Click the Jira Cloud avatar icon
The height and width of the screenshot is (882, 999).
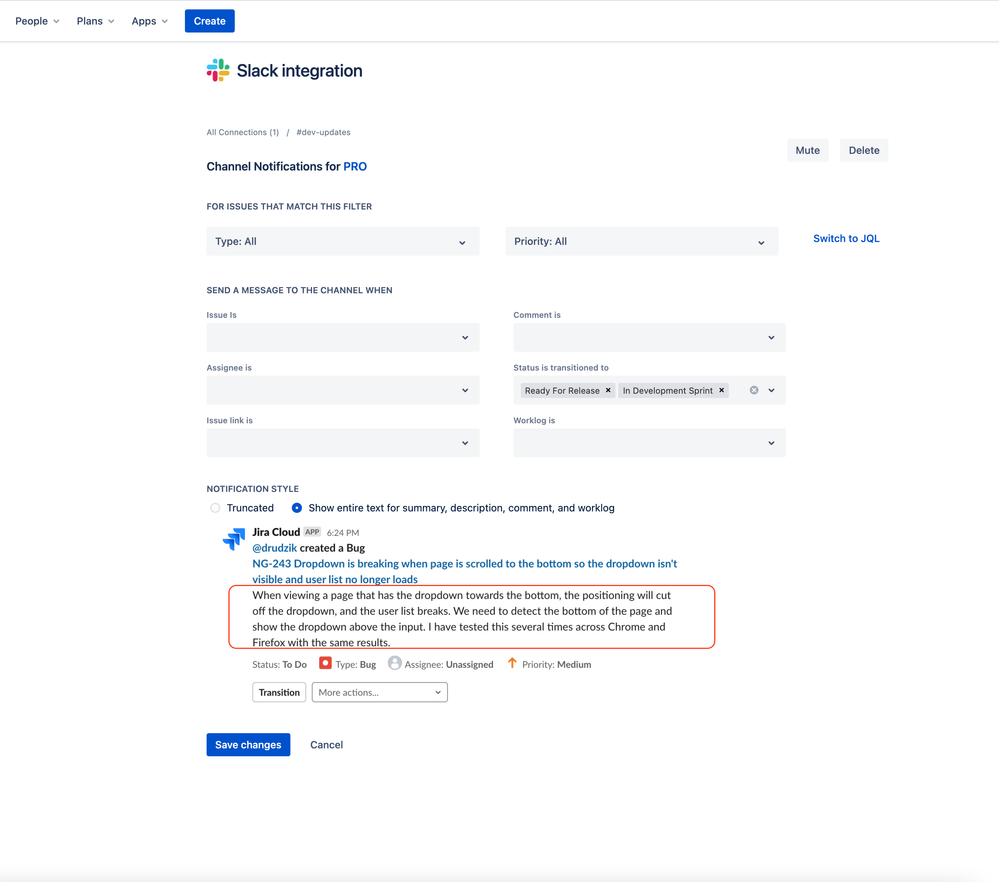tap(234, 539)
